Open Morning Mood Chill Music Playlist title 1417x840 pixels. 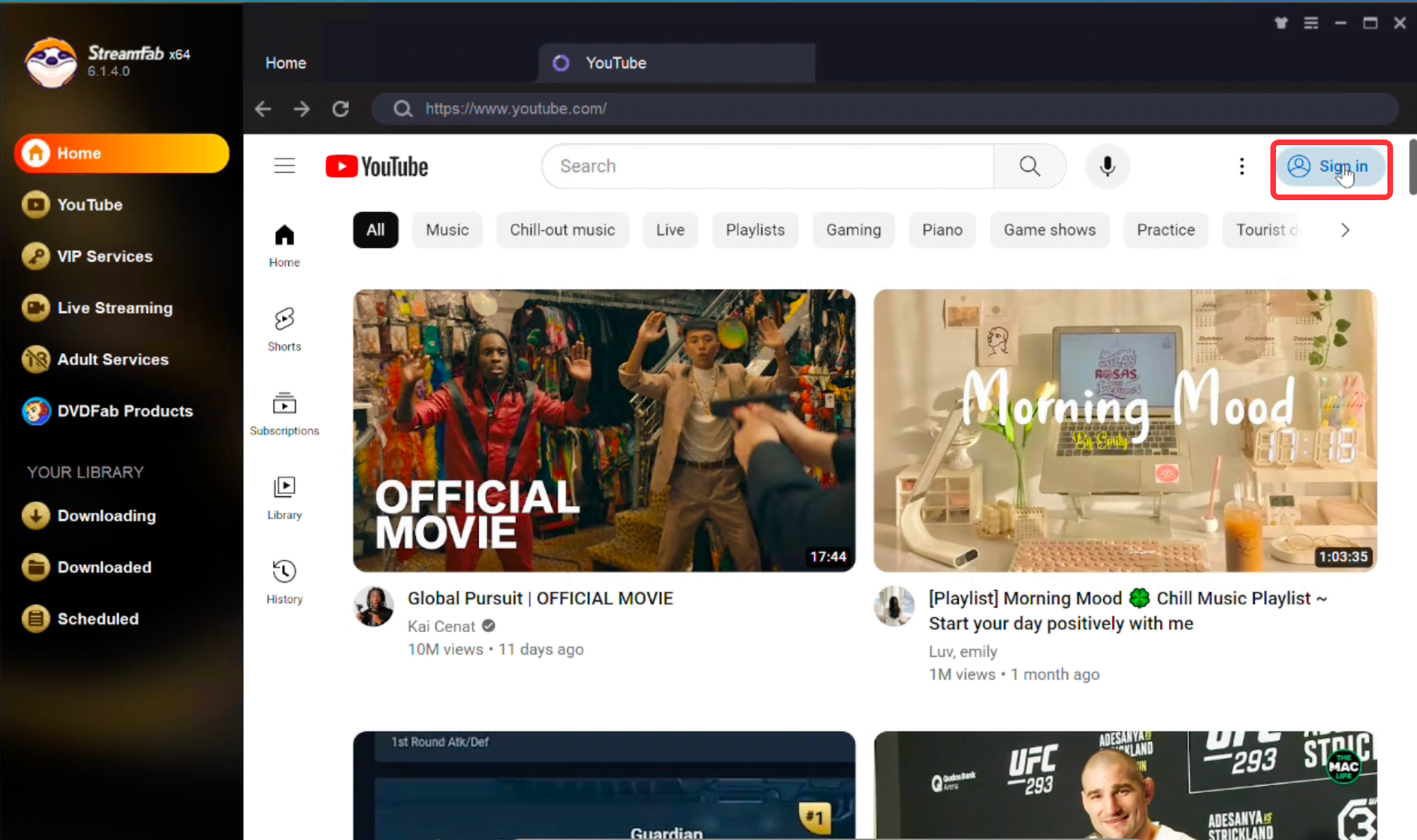[x=1128, y=611]
